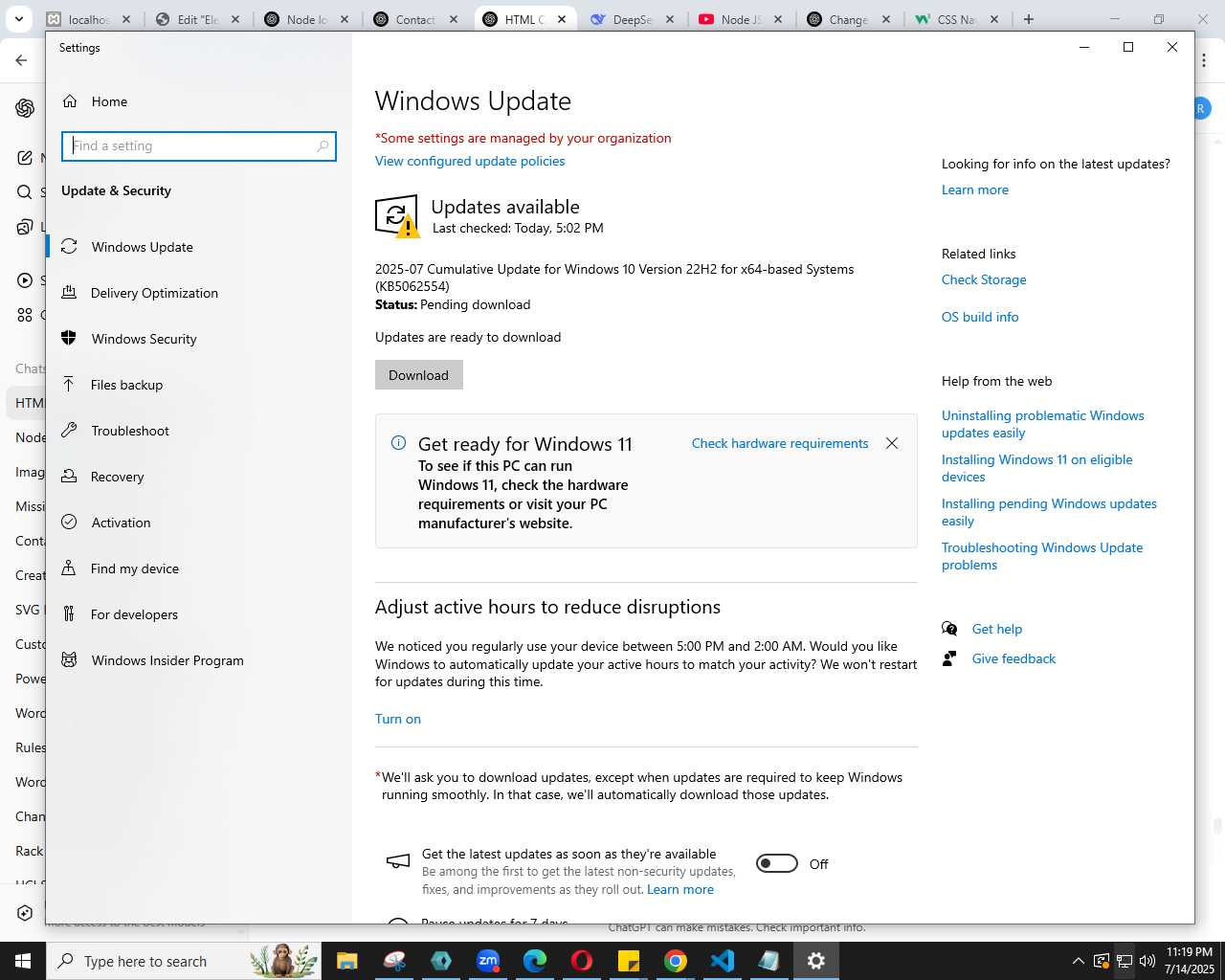Click the For developers icon
The image size is (1225, 980).
point(69,613)
